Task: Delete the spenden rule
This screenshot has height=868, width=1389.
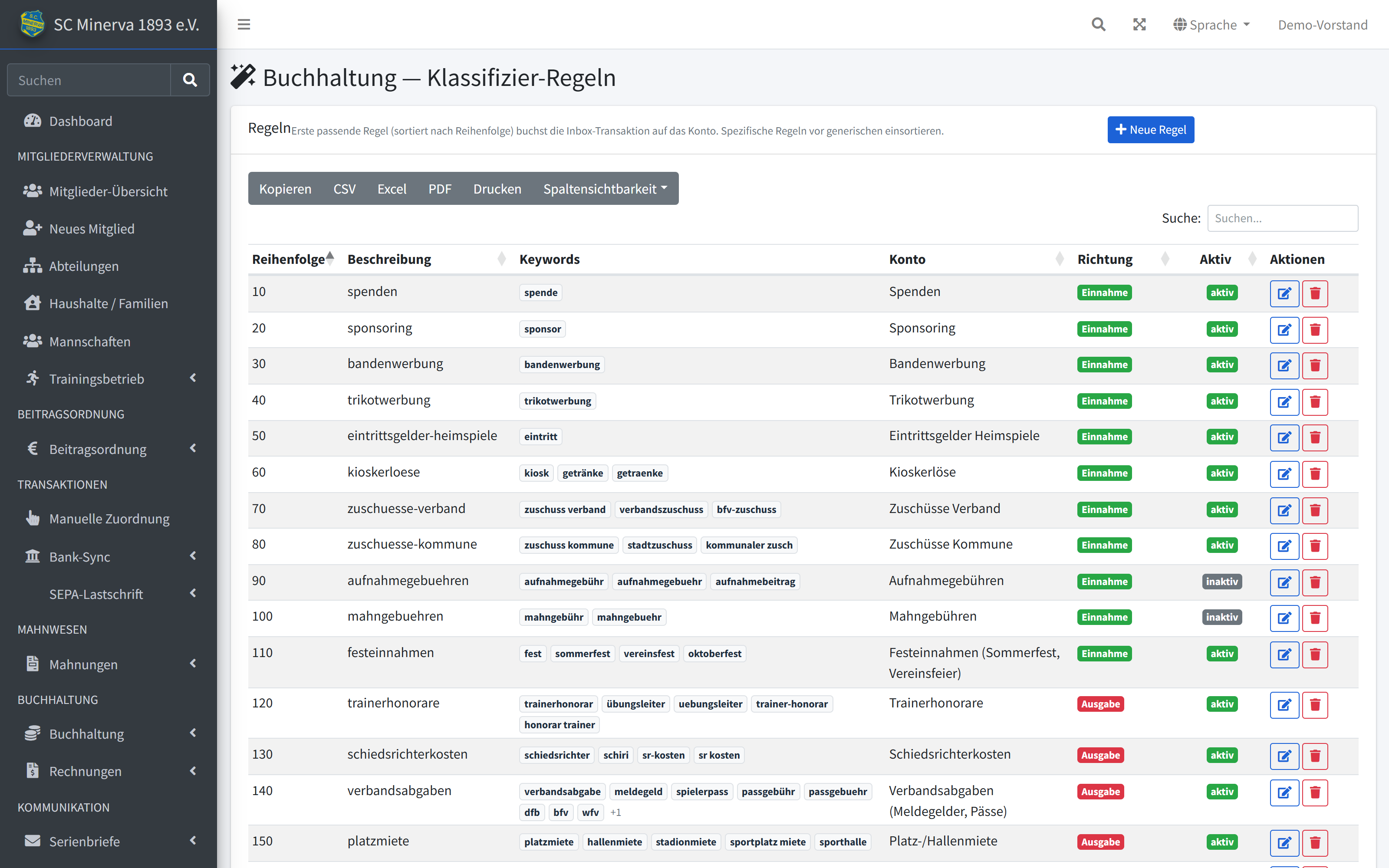Action: point(1315,293)
